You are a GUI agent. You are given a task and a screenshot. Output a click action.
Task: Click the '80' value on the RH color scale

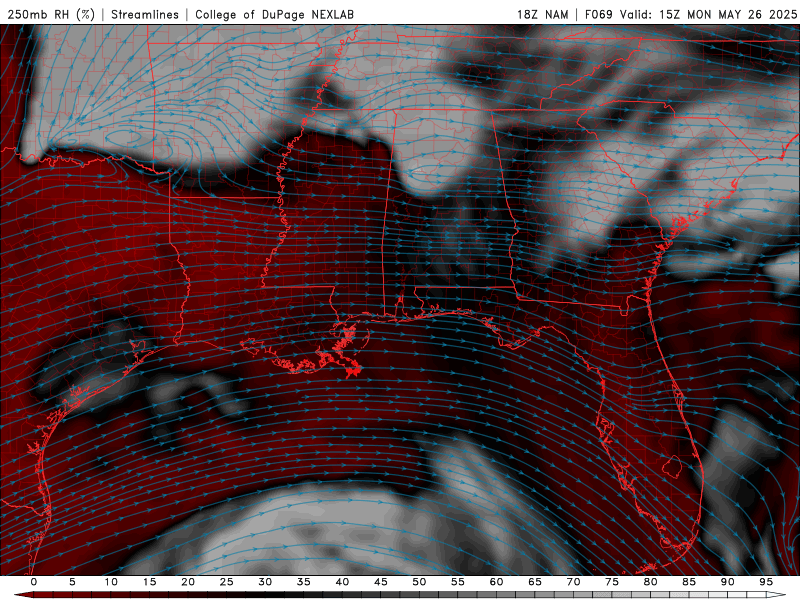[651, 582]
